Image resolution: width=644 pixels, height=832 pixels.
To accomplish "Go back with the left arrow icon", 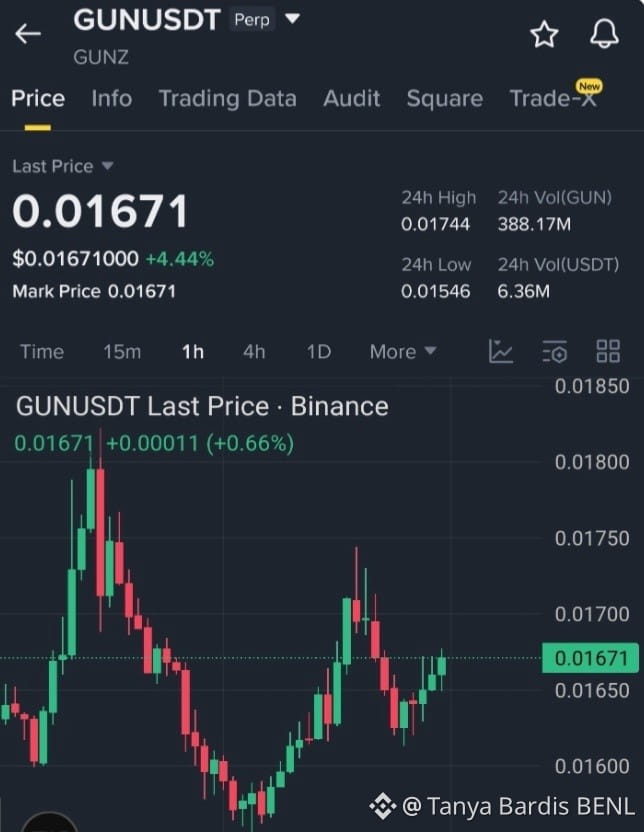I will click(x=28, y=34).
